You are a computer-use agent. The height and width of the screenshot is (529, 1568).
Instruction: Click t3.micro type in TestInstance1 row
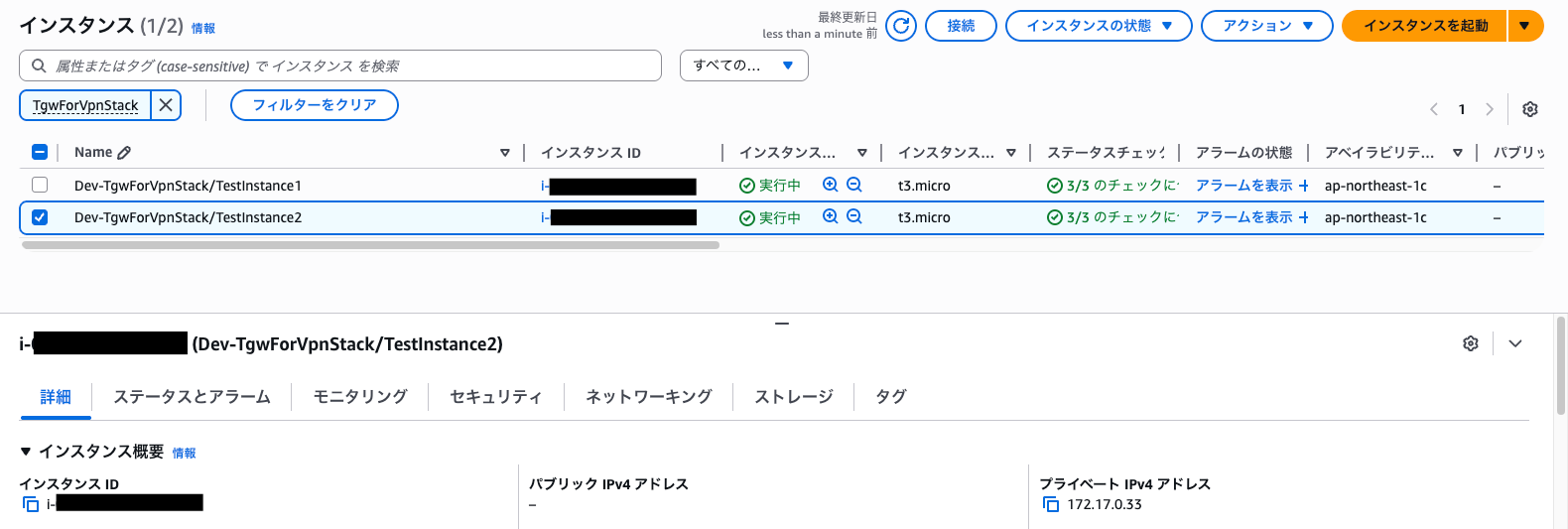924,186
